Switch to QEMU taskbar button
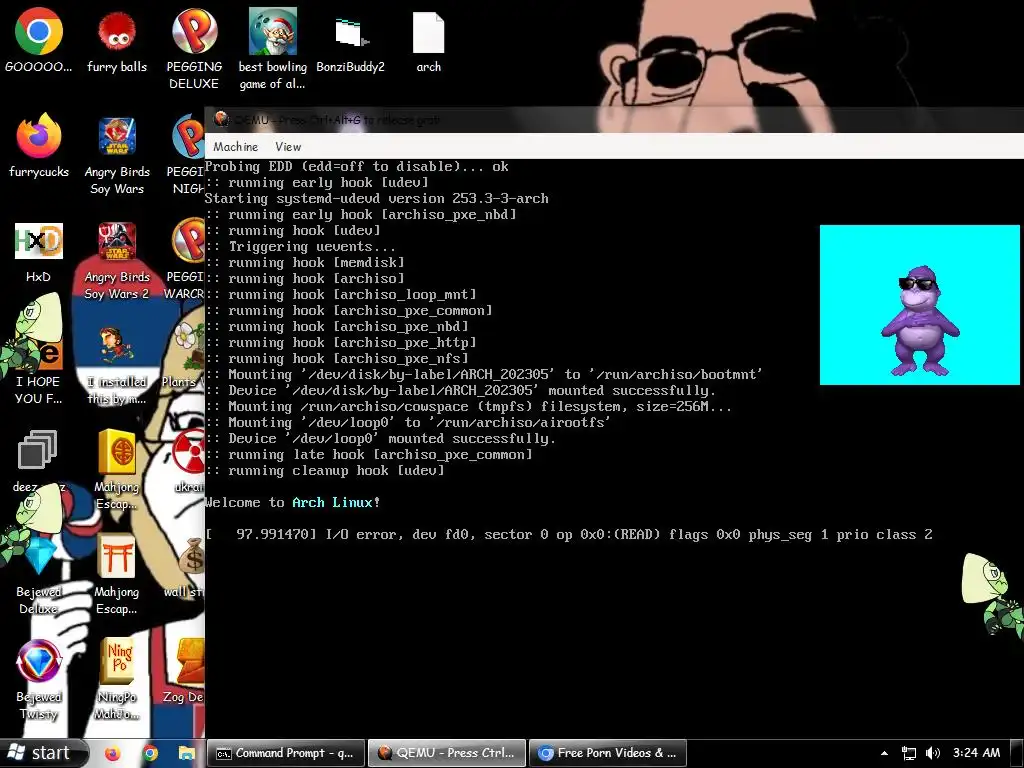1024x768 pixels. point(447,753)
